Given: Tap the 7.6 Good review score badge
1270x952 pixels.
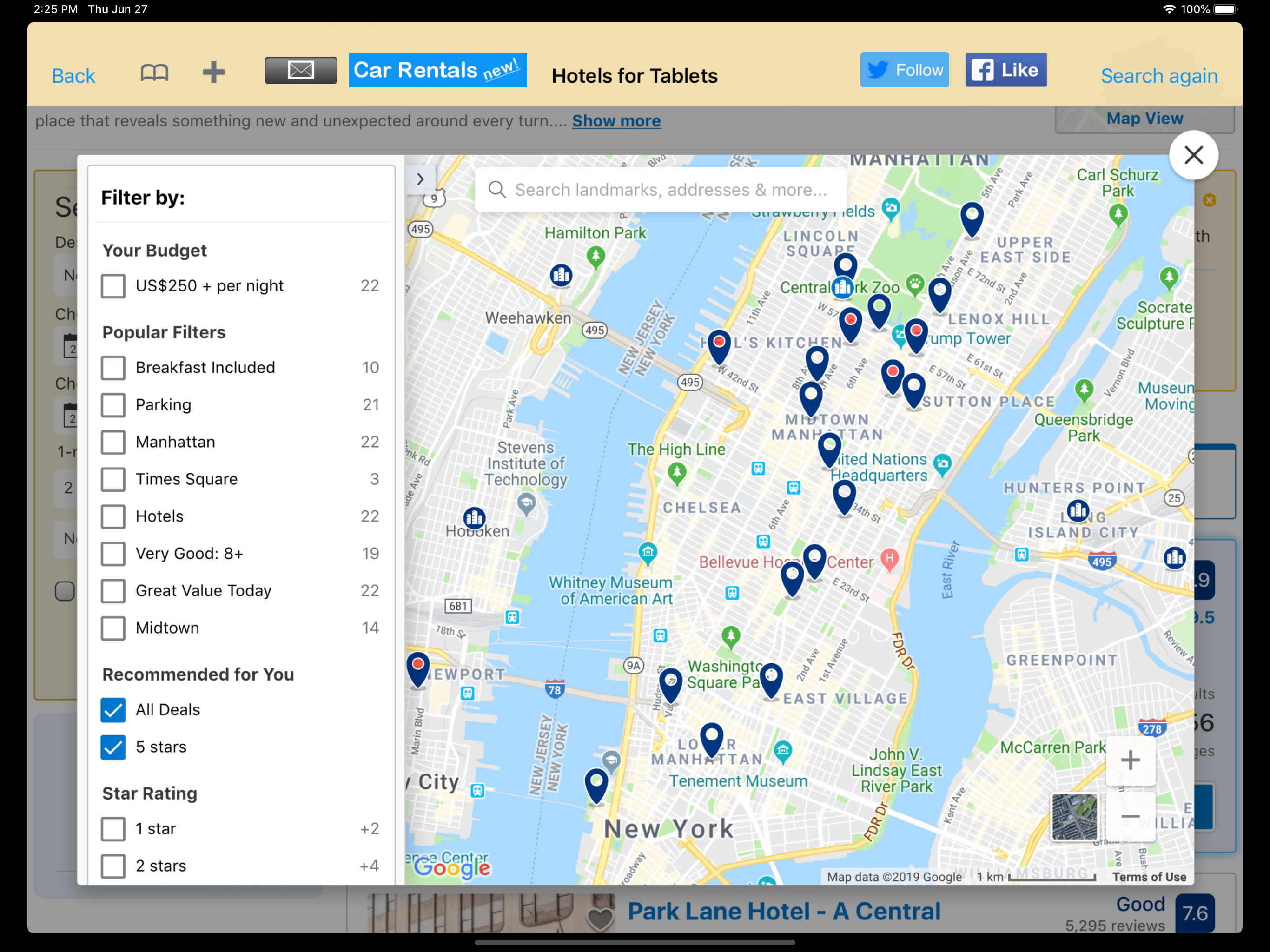Looking at the screenshot, I should pos(1194,913).
